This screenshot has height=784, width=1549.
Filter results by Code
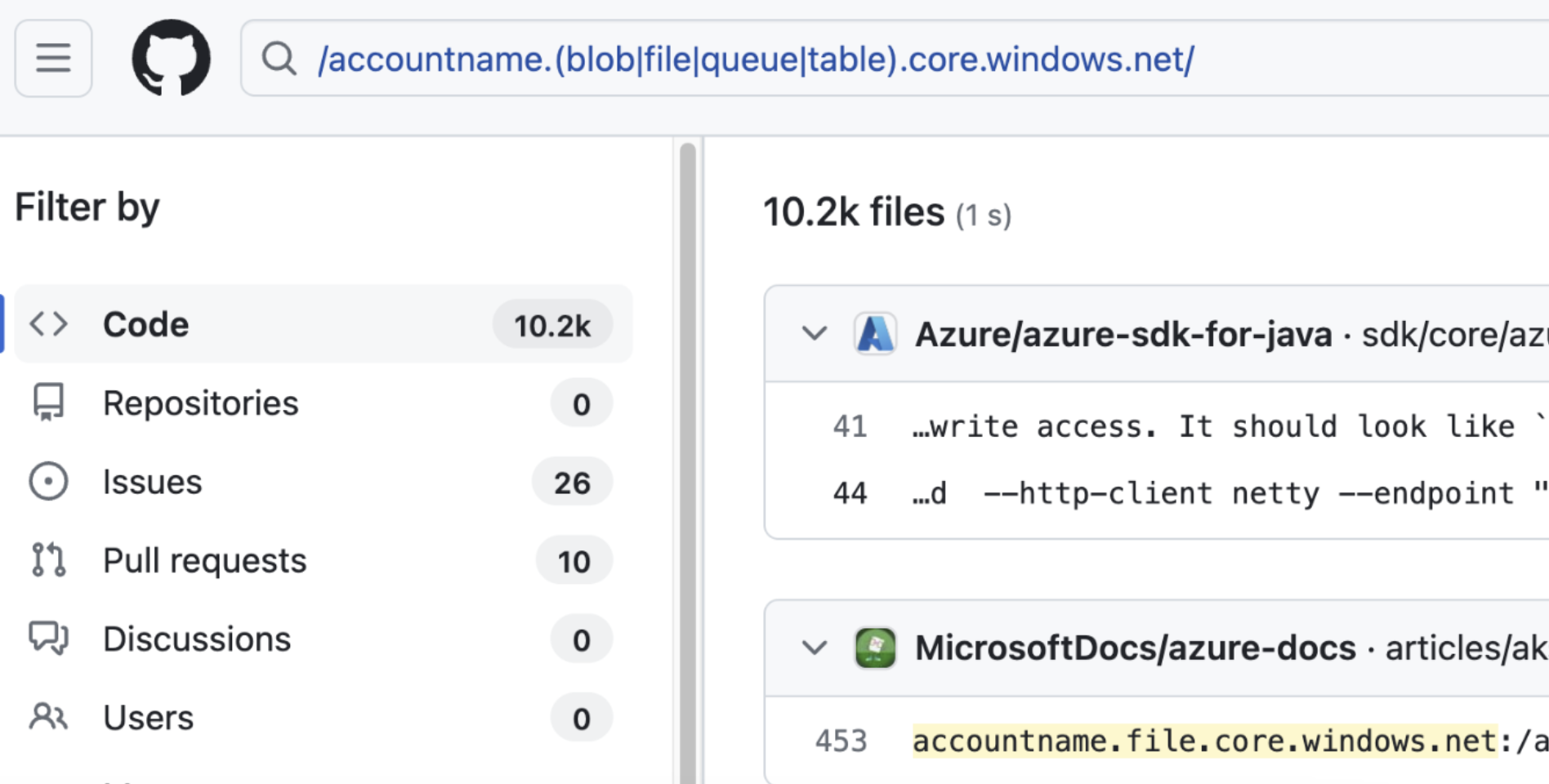145,324
